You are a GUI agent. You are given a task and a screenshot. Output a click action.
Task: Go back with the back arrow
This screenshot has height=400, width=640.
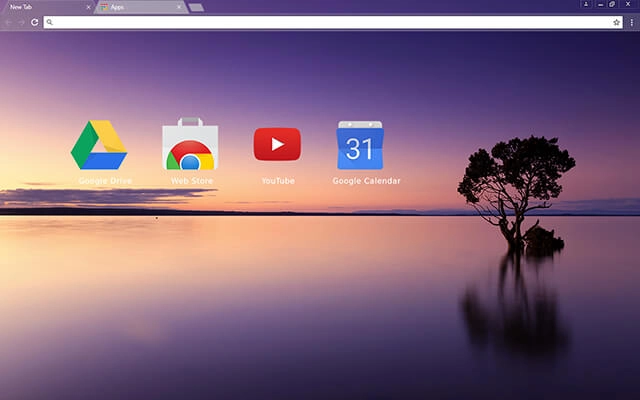[x=9, y=22]
